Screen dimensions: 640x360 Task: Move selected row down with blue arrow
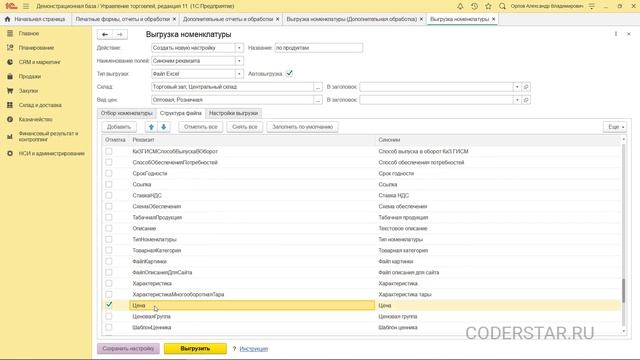click(x=164, y=127)
